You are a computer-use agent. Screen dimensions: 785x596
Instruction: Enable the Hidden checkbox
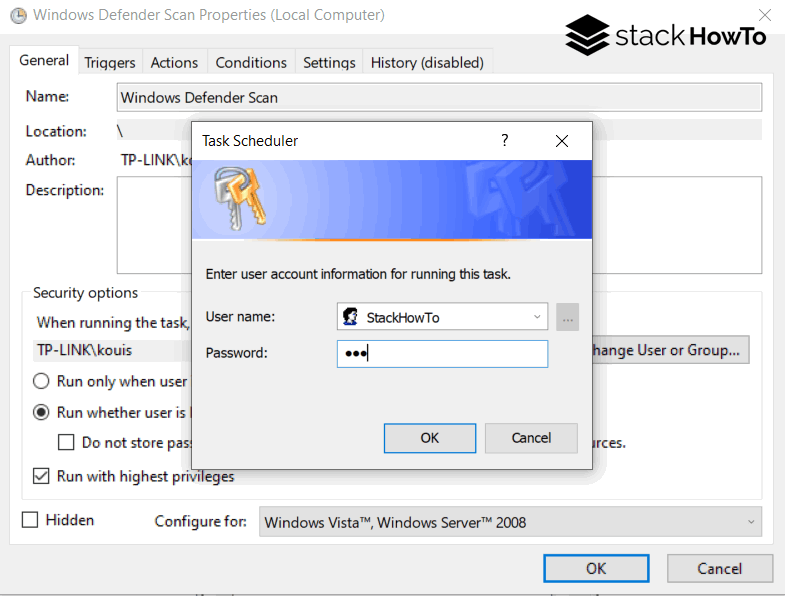point(30,520)
